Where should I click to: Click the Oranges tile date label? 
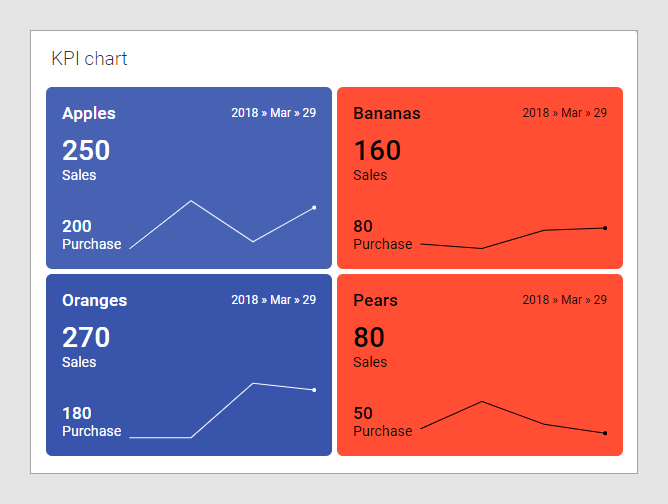[273, 300]
